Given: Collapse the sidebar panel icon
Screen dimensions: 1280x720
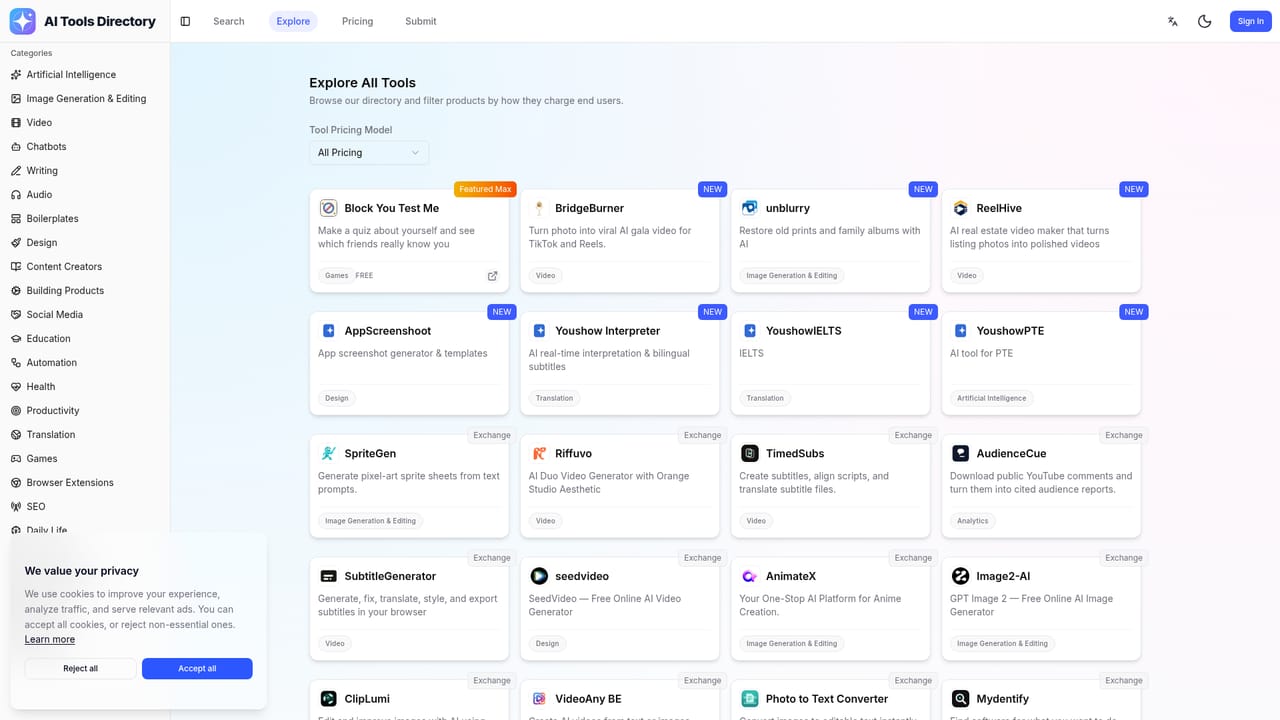Looking at the screenshot, I should [185, 21].
